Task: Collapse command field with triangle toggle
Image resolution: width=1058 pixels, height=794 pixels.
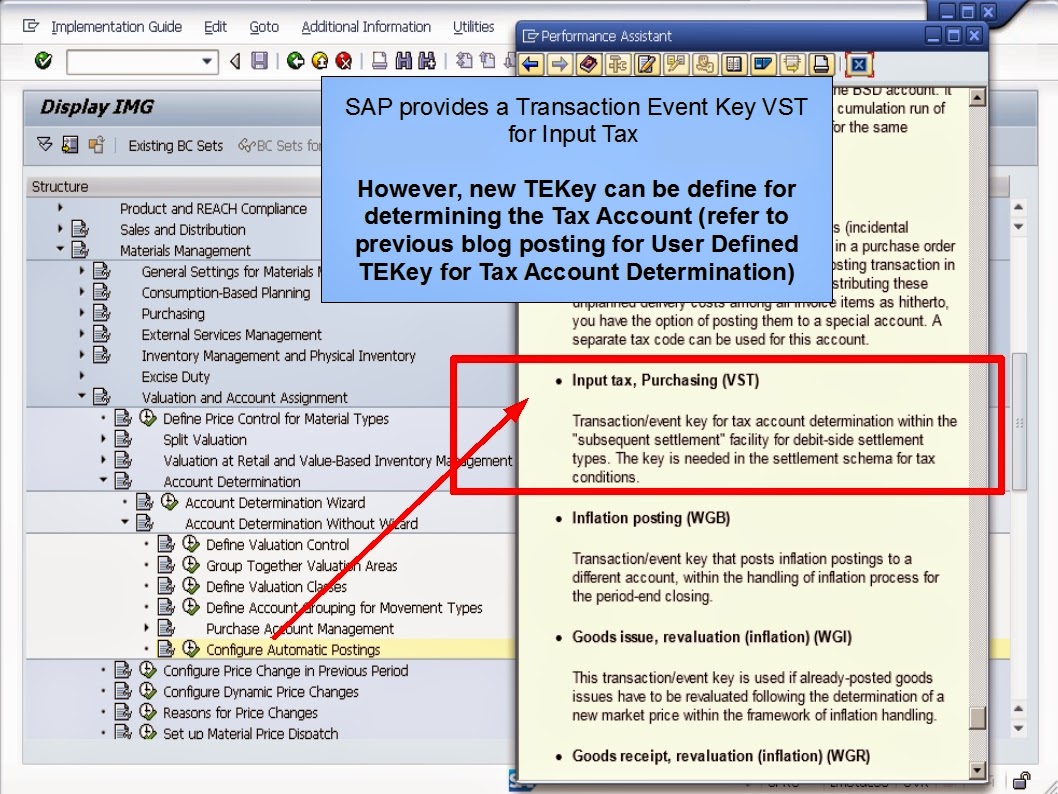Action: [235, 62]
